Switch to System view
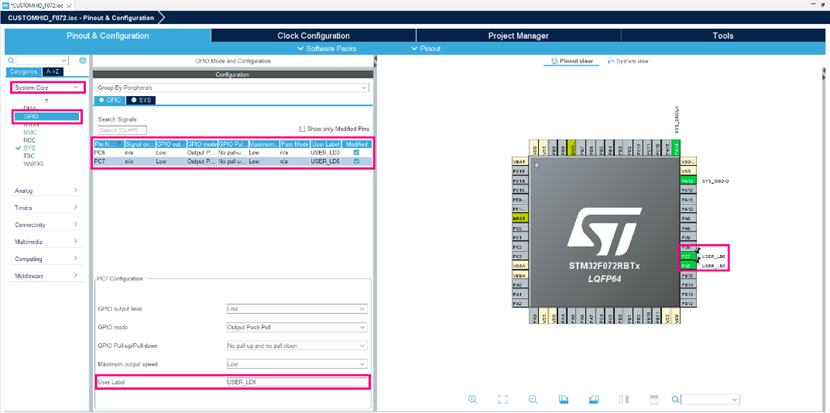 [628, 61]
